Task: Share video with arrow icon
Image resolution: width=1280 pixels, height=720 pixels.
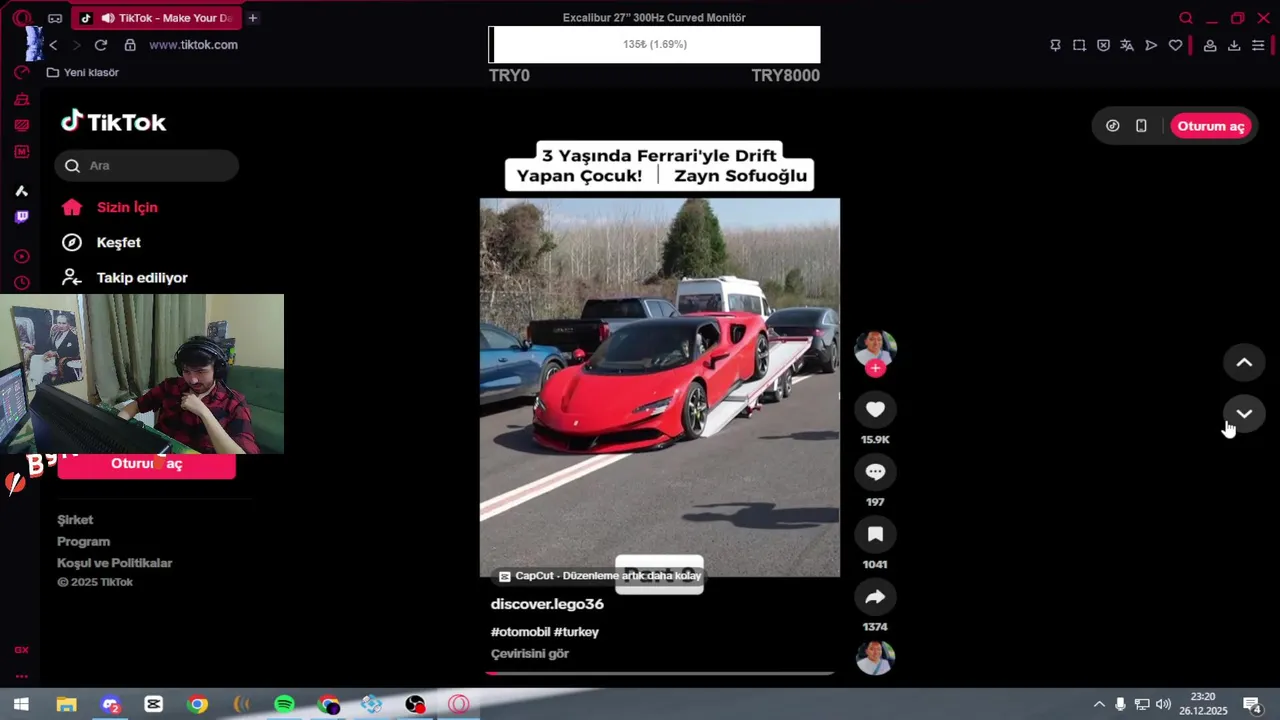Action: [x=875, y=597]
